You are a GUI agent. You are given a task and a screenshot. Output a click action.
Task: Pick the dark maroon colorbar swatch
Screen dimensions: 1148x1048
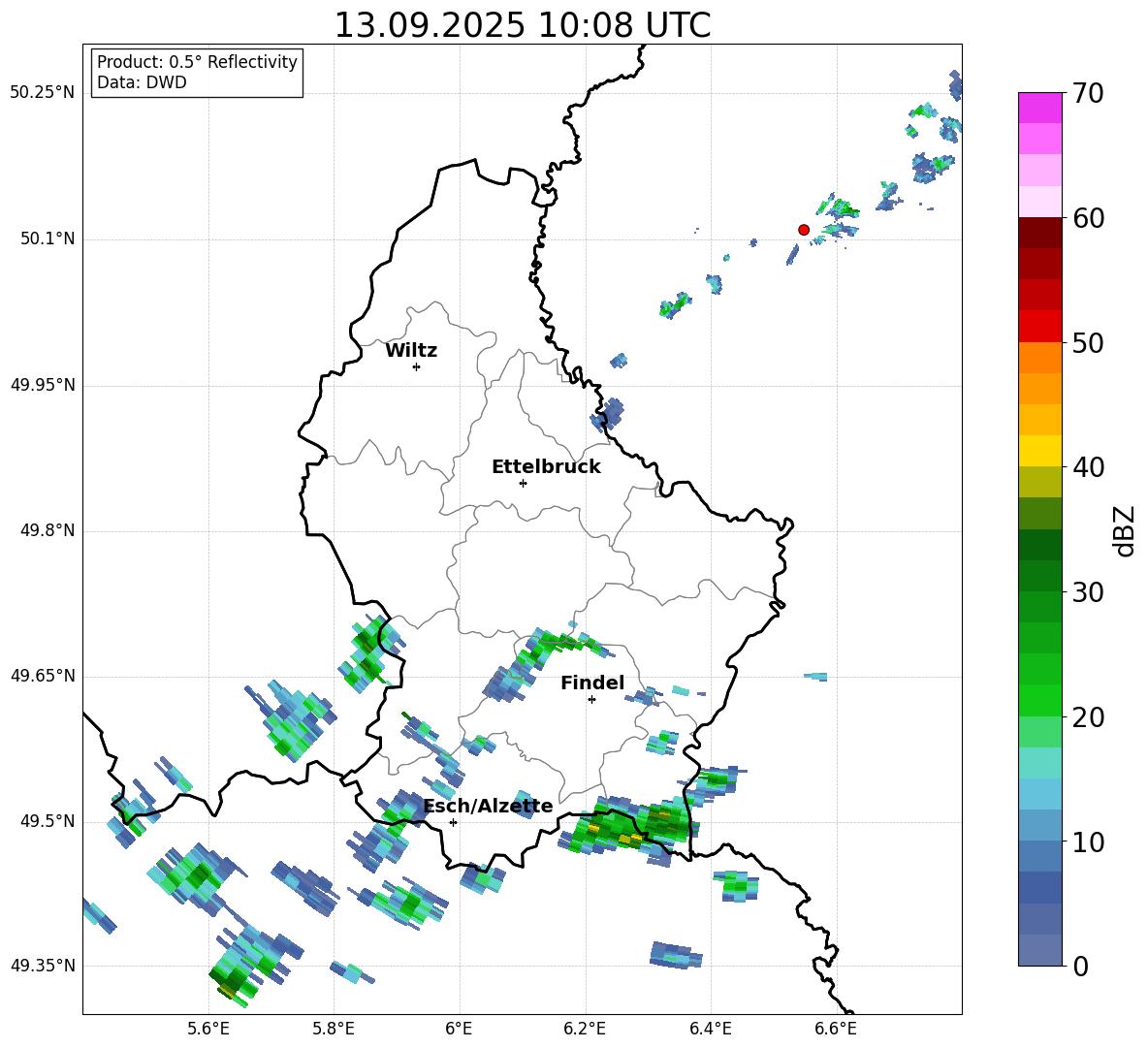pos(1040,233)
